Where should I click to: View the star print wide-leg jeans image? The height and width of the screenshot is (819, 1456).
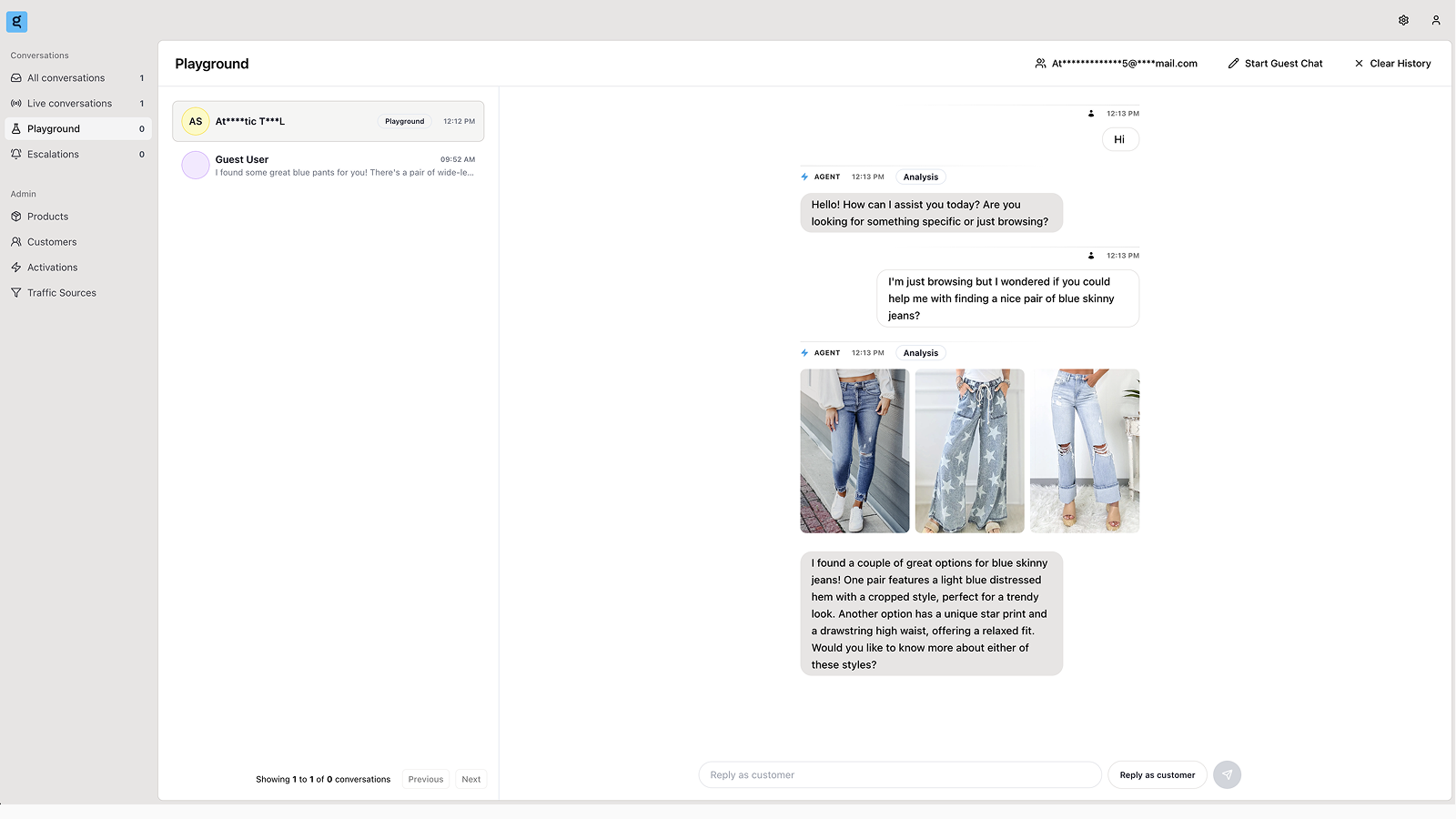point(970,450)
